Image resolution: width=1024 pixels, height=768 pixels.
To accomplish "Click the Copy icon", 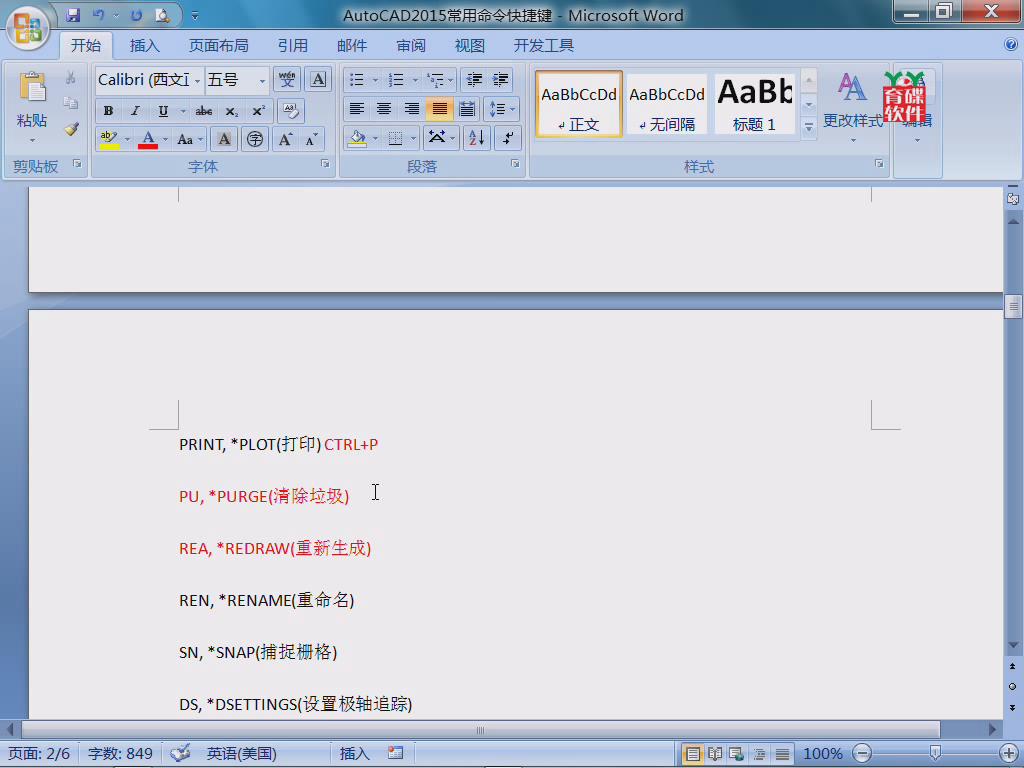I will point(71,103).
